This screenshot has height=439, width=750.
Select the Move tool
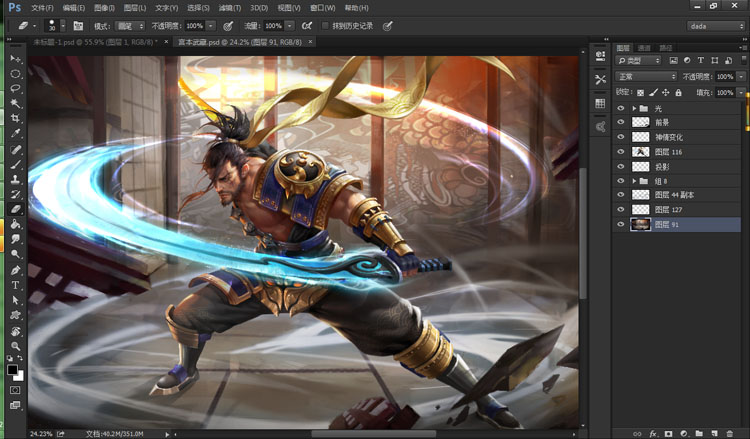[15, 59]
